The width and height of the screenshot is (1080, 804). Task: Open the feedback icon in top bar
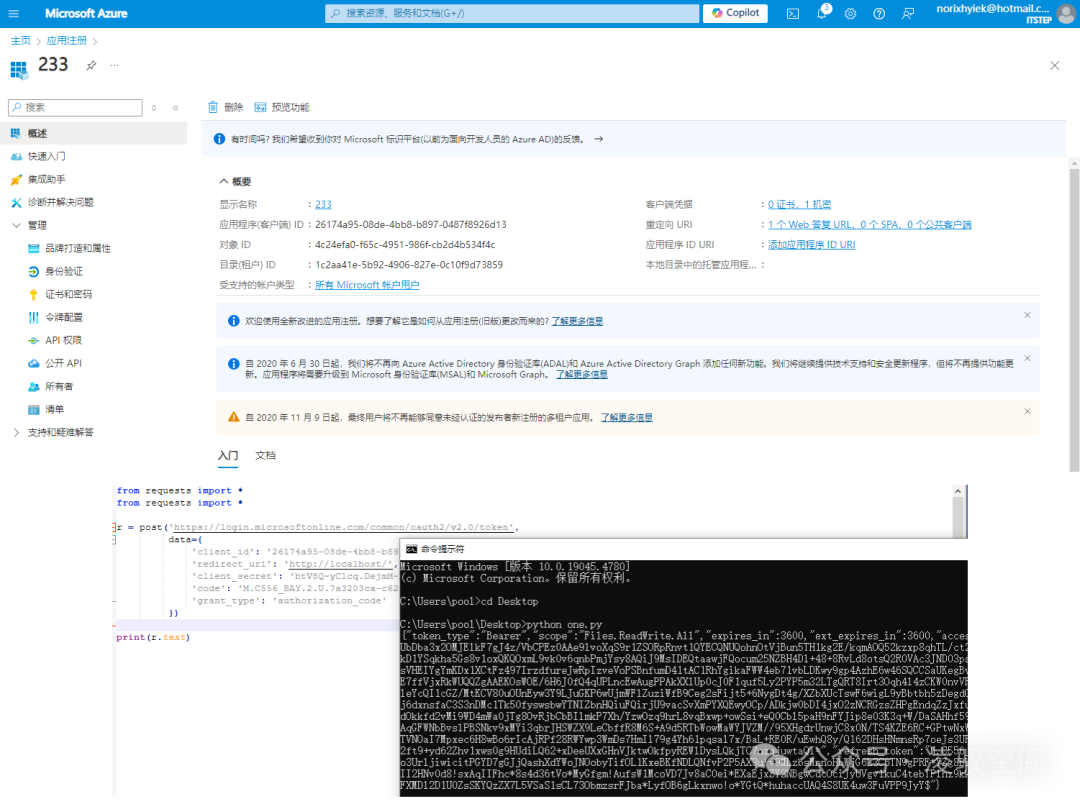[908, 14]
